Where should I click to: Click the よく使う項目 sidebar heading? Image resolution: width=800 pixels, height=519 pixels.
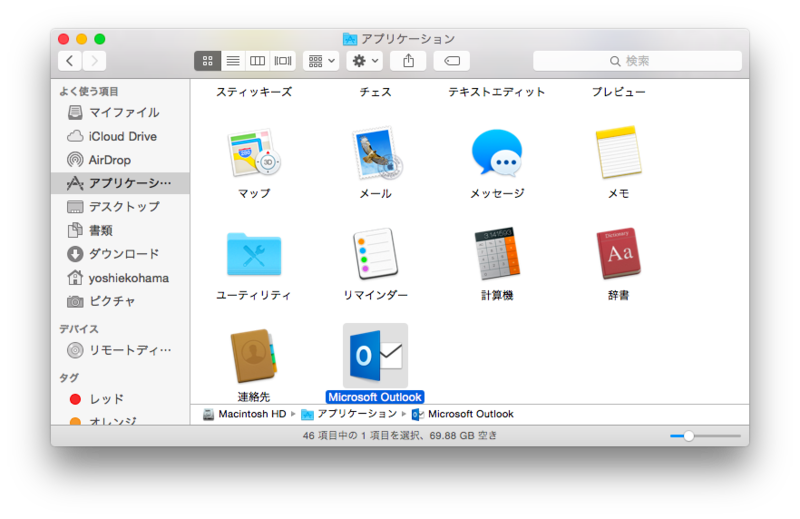tap(89, 91)
